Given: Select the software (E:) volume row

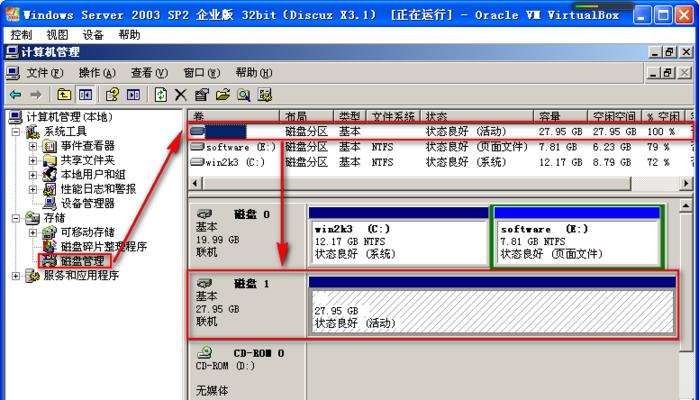Looking at the screenshot, I should pos(440,147).
